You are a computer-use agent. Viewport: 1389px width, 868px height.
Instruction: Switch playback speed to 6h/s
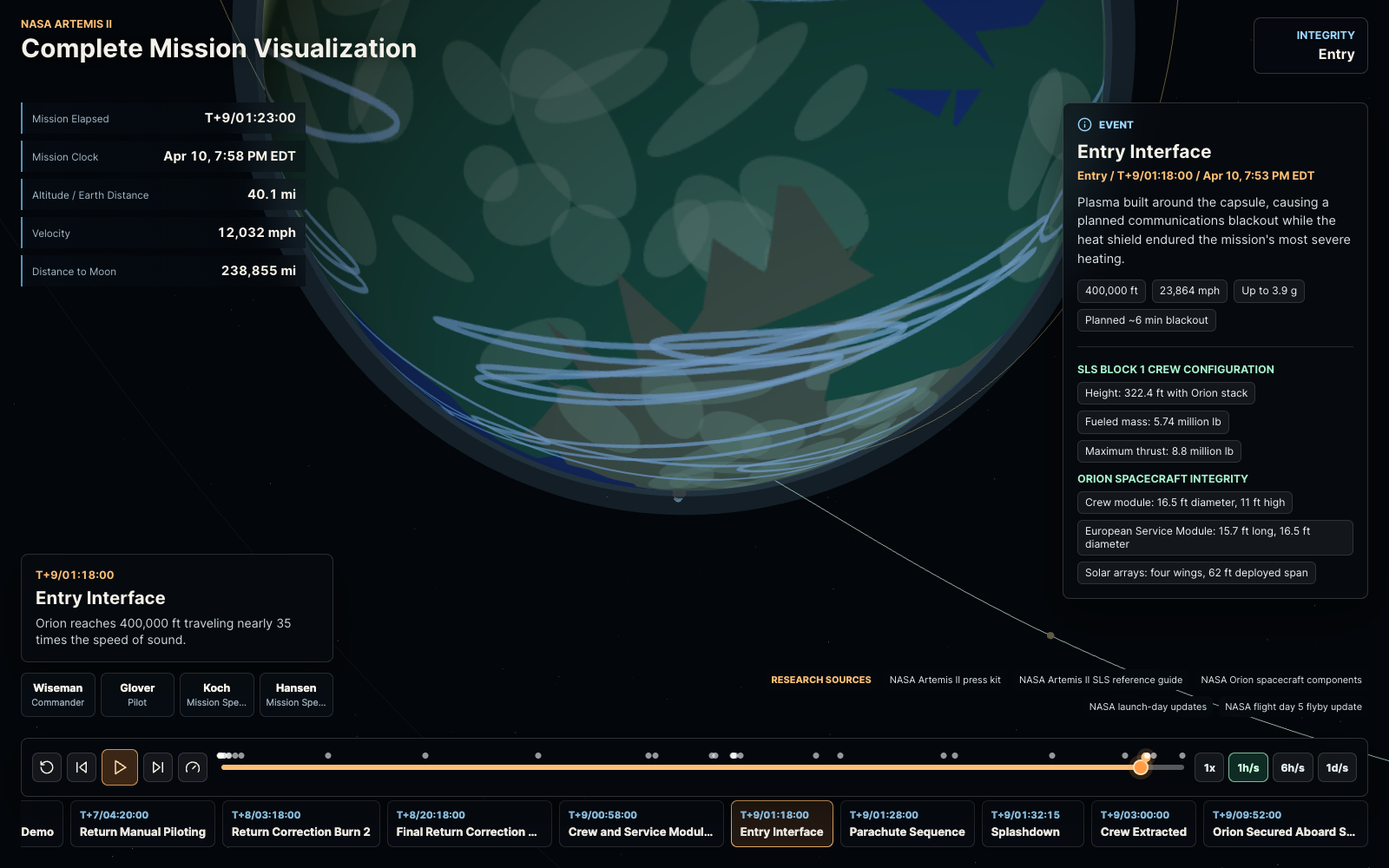click(x=1293, y=767)
